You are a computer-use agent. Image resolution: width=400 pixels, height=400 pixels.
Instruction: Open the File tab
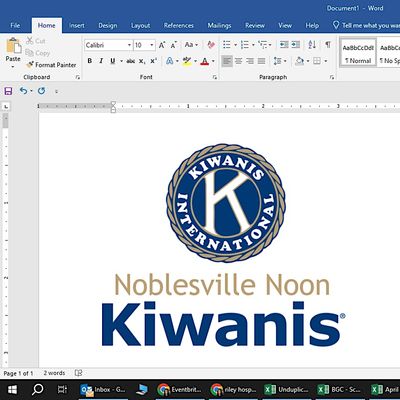point(15,25)
